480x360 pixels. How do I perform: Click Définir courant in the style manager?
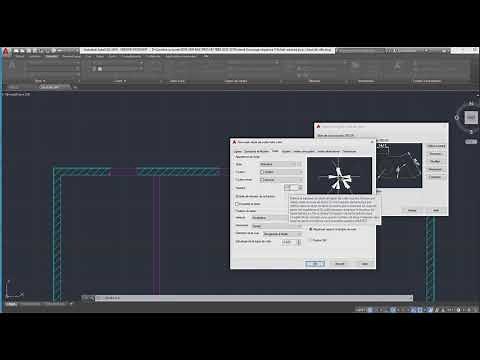pyautogui.click(x=436, y=146)
